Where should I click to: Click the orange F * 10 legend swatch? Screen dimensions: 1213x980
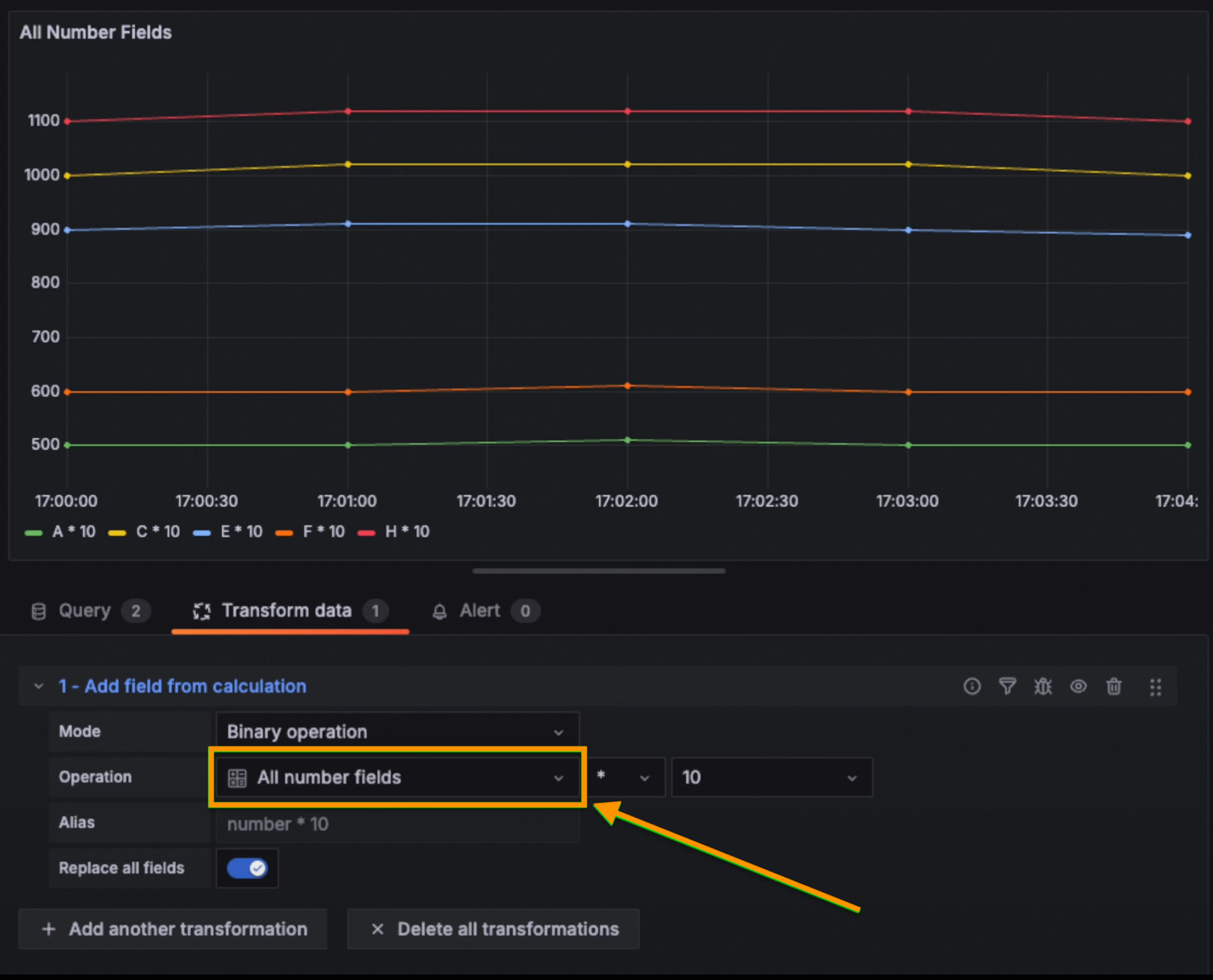(x=284, y=532)
